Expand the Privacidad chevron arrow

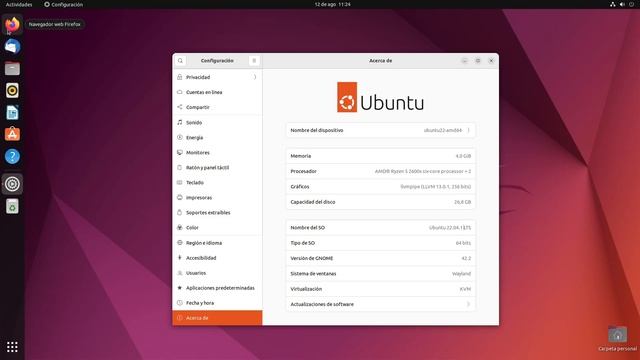(255, 77)
